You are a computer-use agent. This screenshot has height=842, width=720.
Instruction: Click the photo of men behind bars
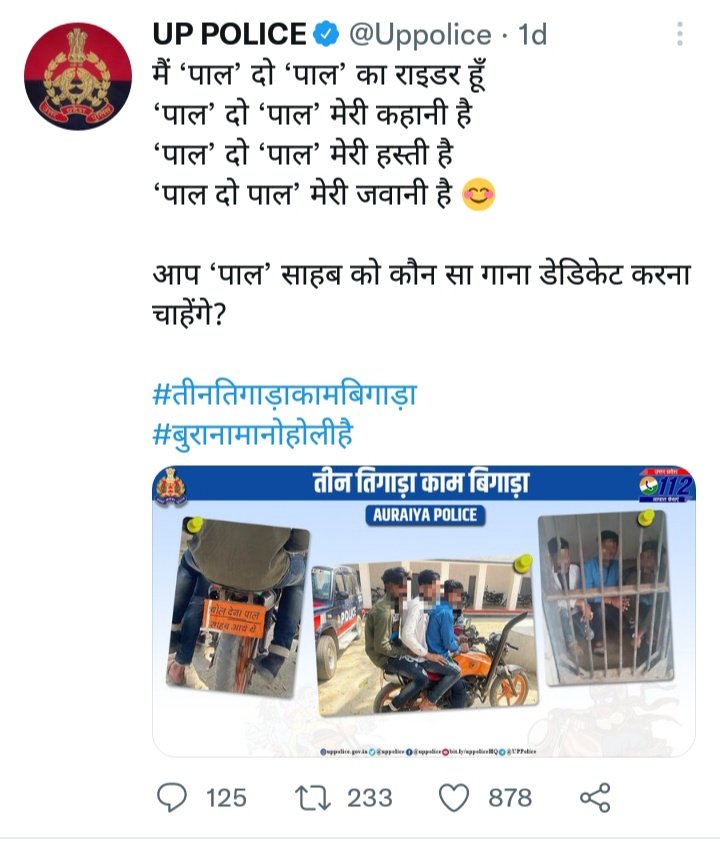pos(606,598)
